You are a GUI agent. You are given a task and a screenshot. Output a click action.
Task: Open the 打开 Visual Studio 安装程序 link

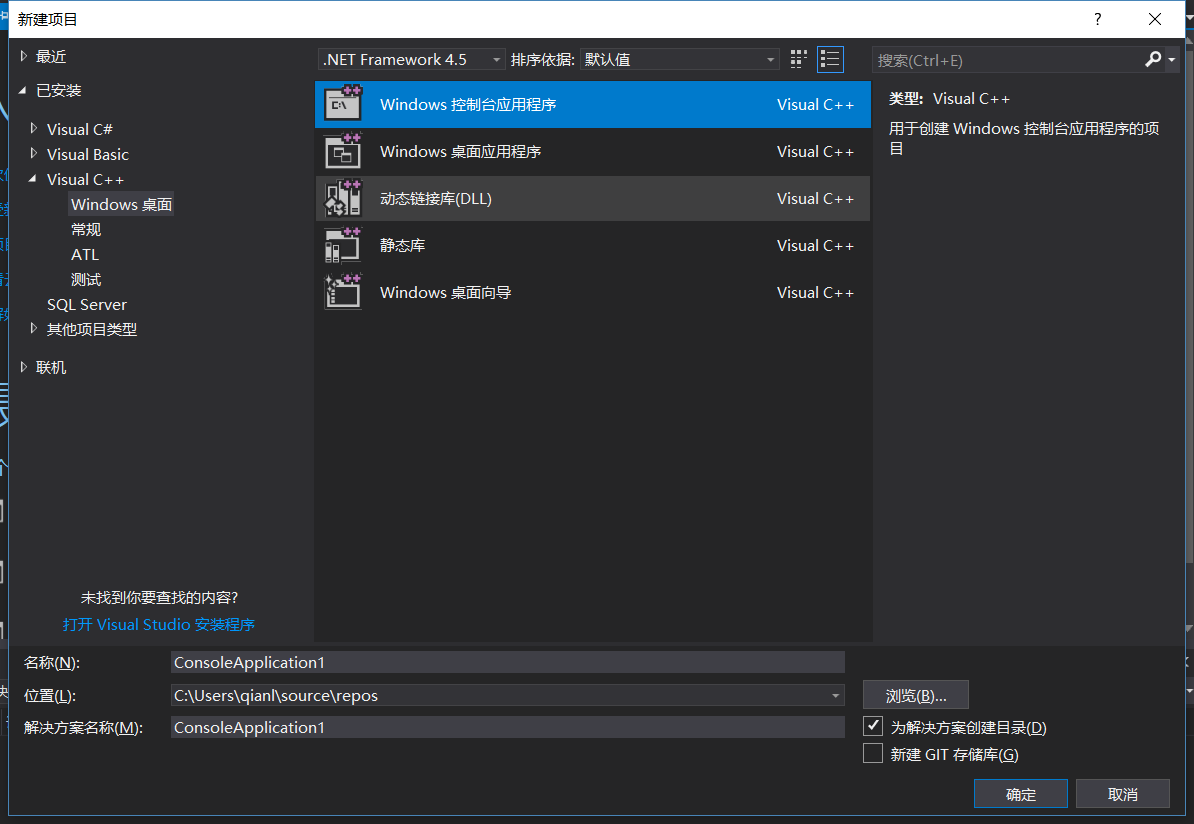coord(158,624)
